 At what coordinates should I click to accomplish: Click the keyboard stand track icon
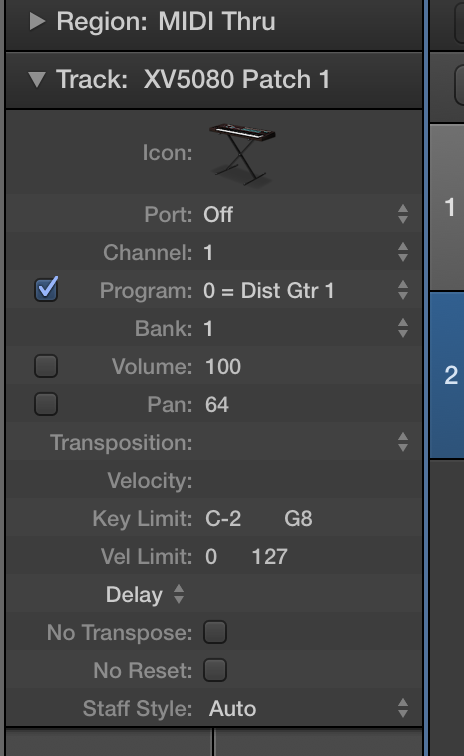(242, 154)
